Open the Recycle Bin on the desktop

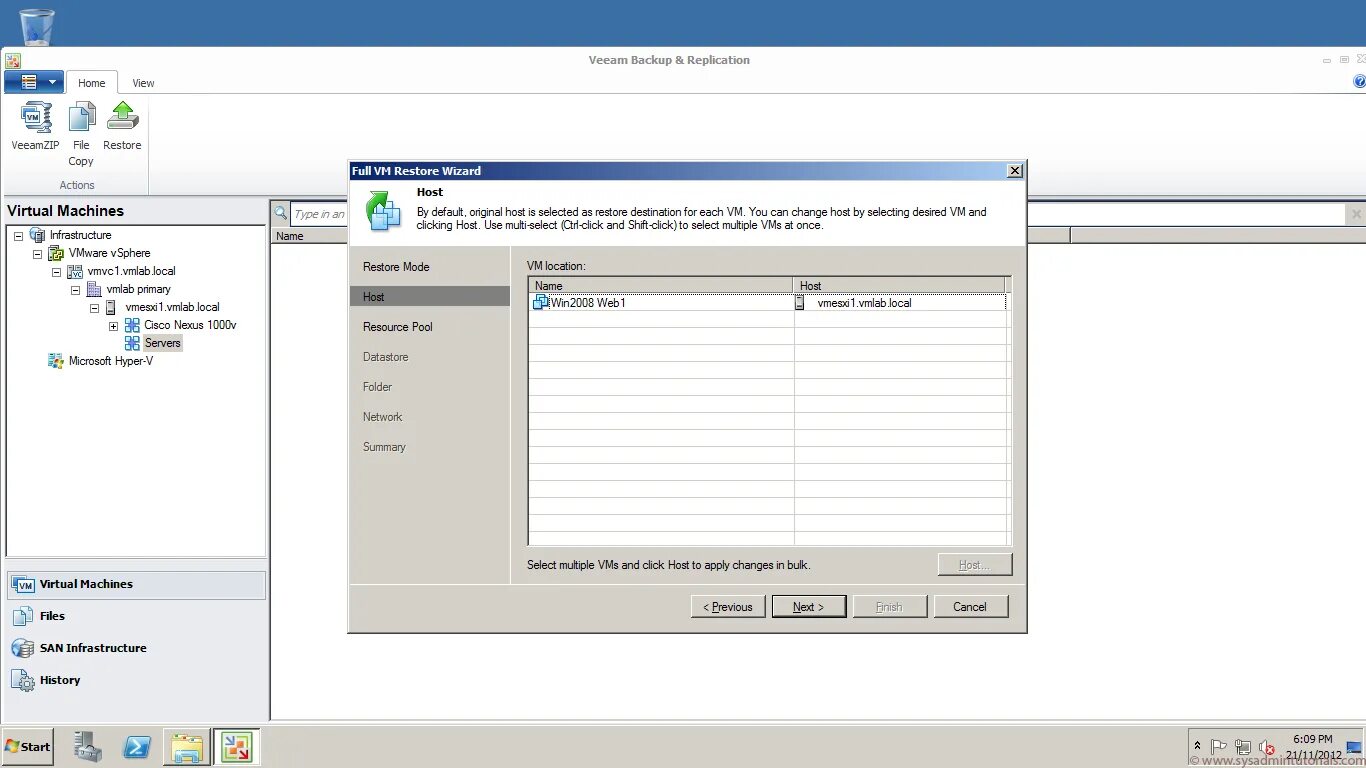point(36,26)
